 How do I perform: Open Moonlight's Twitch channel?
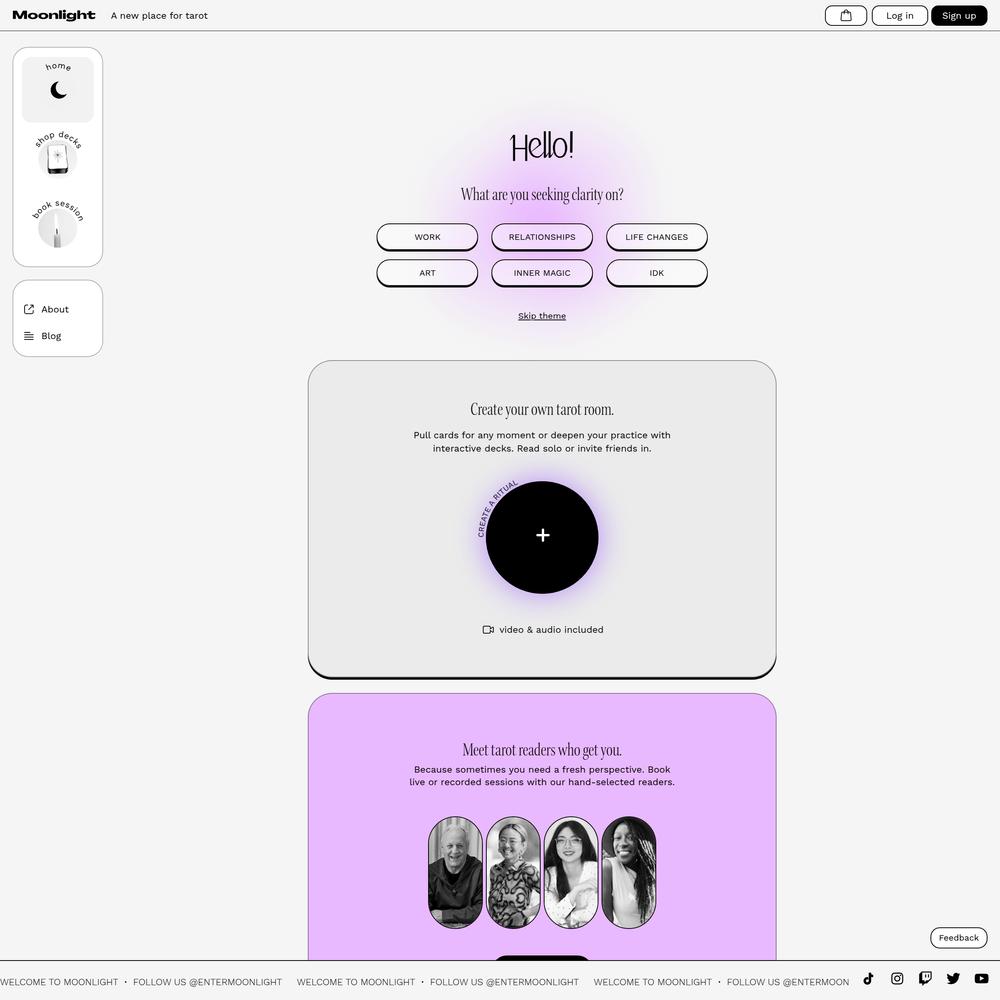pos(925,978)
